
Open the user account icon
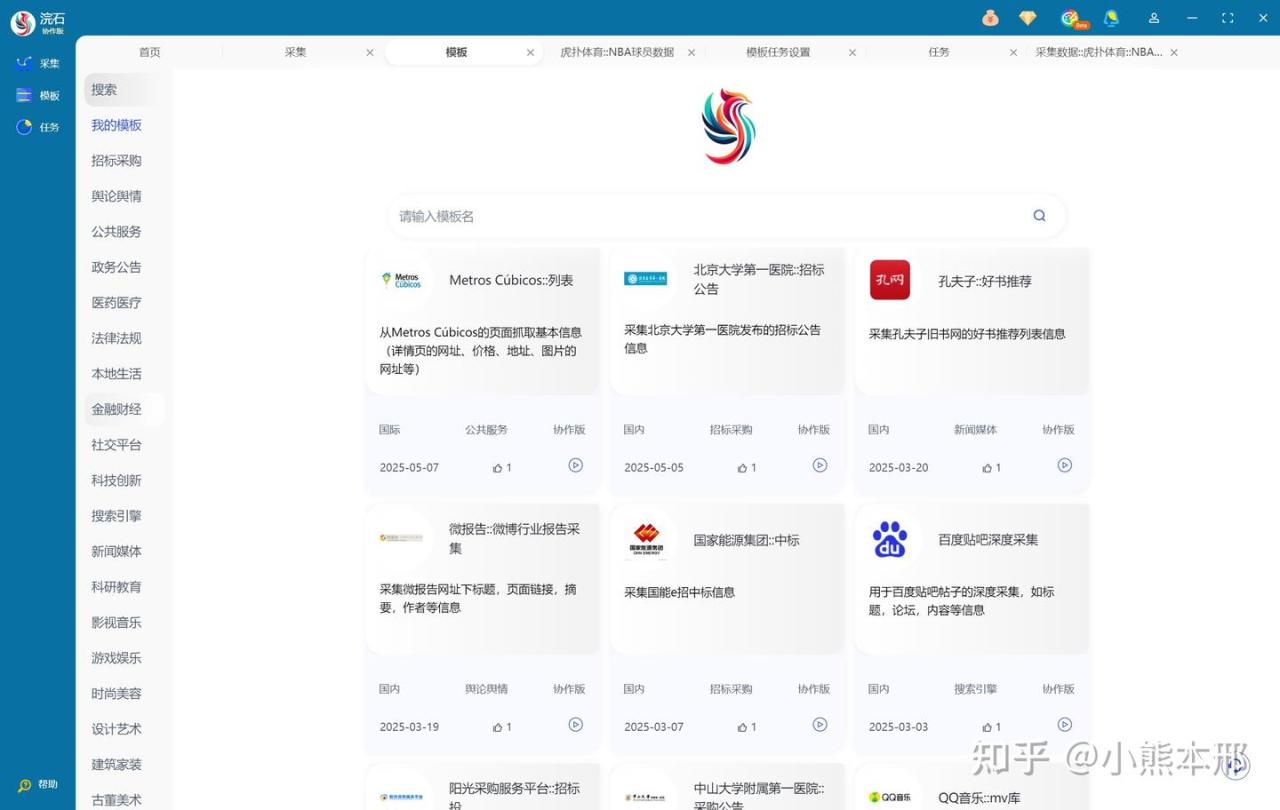(1154, 18)
